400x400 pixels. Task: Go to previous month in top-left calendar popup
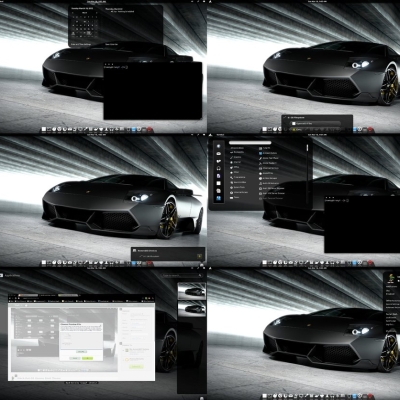click(x=74, y=13)
